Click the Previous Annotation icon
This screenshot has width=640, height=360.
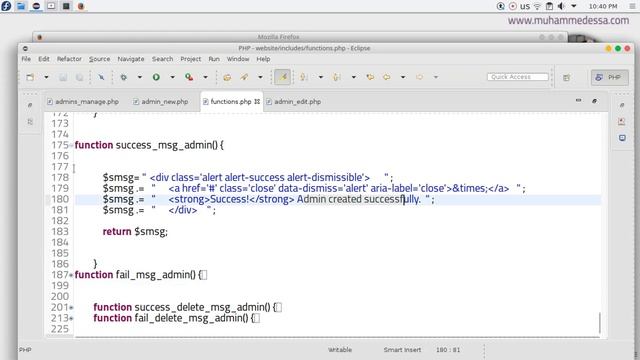tap(337, 77)
